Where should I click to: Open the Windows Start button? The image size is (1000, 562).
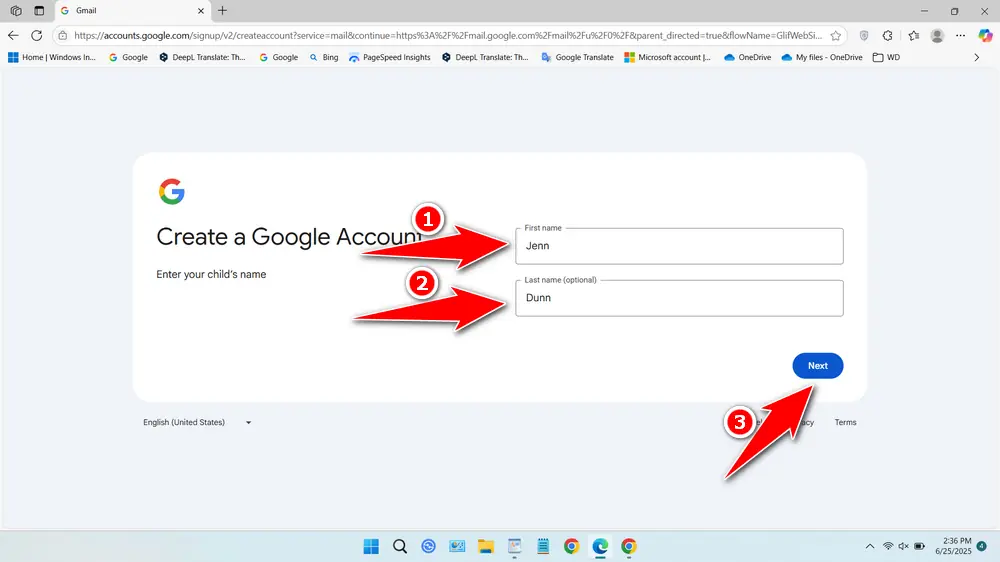pos(371,547)
